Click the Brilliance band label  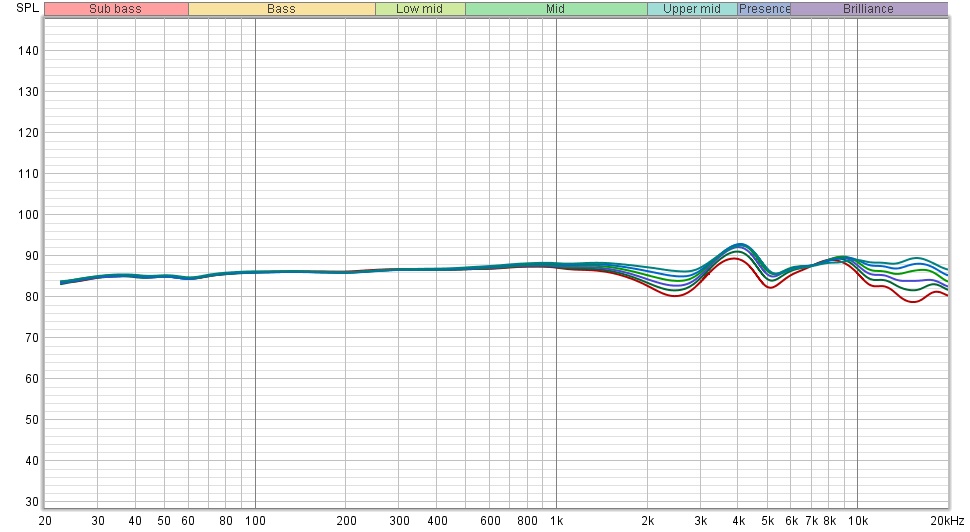coord(868,9)
